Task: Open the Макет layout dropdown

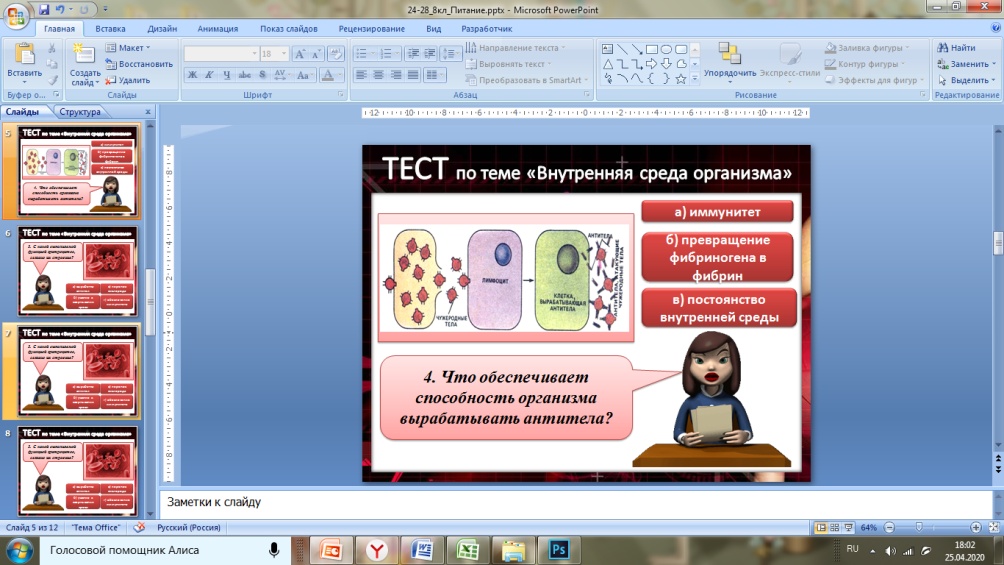Action: tap(131, 47)
